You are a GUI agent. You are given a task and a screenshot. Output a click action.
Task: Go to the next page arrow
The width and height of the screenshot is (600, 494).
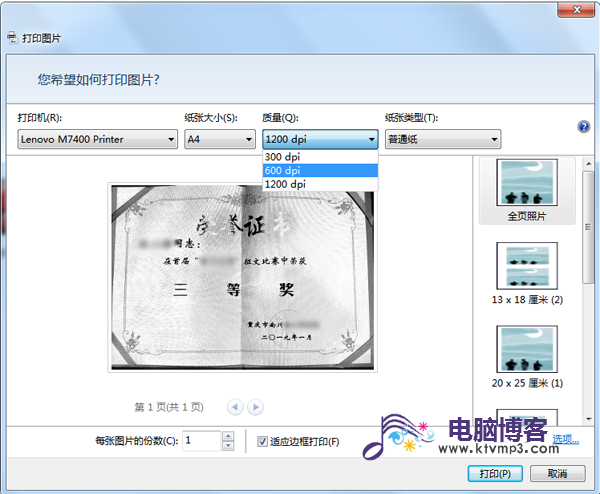click(x=255, y=407)
